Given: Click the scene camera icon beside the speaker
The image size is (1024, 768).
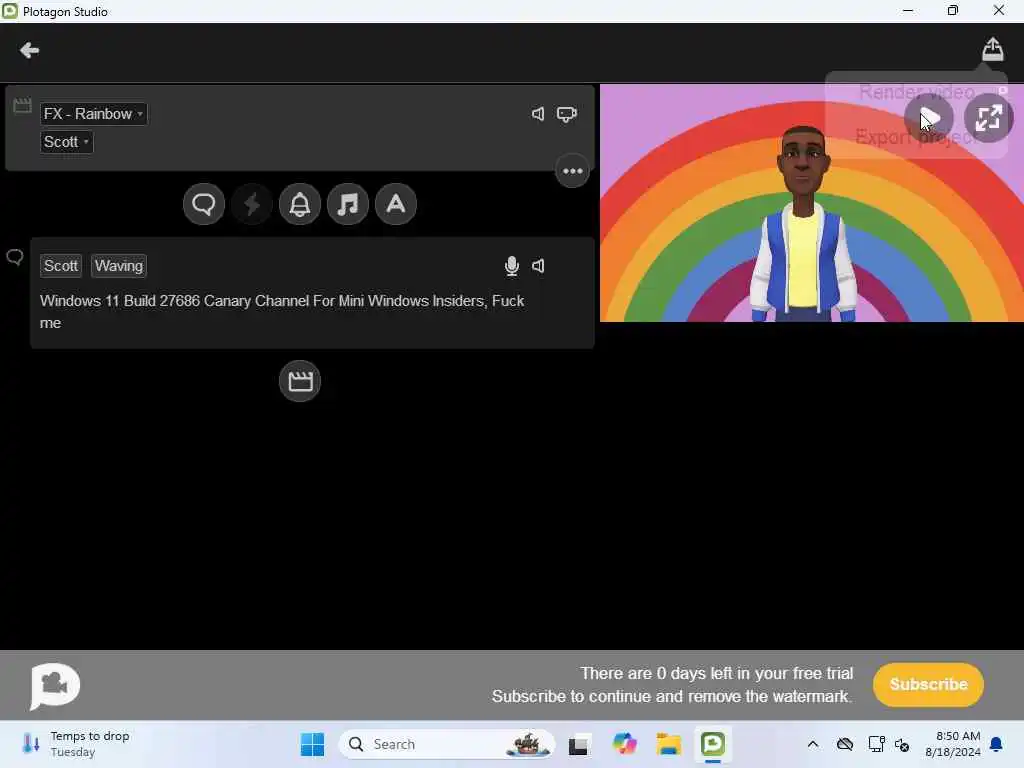Looking at the screenshot, I should (567, 114).
